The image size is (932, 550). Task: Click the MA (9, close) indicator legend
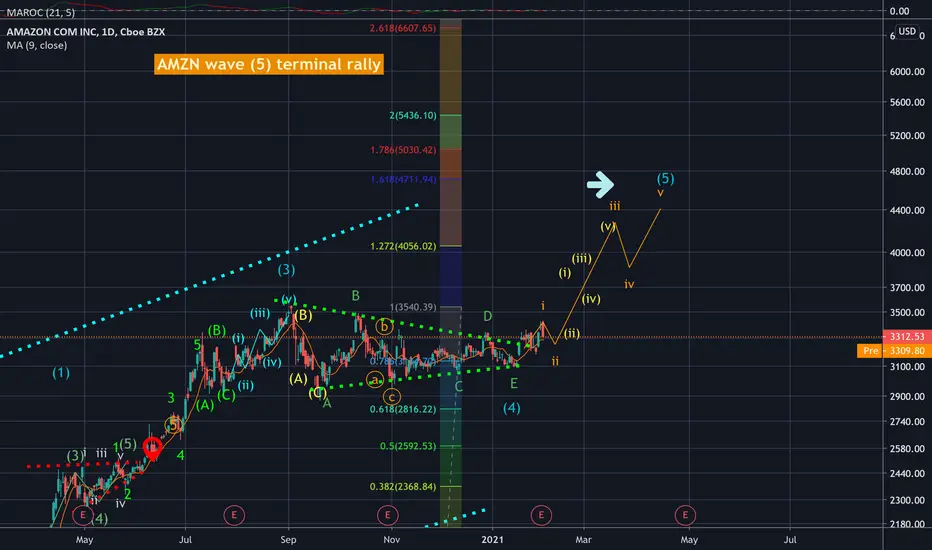37,45
